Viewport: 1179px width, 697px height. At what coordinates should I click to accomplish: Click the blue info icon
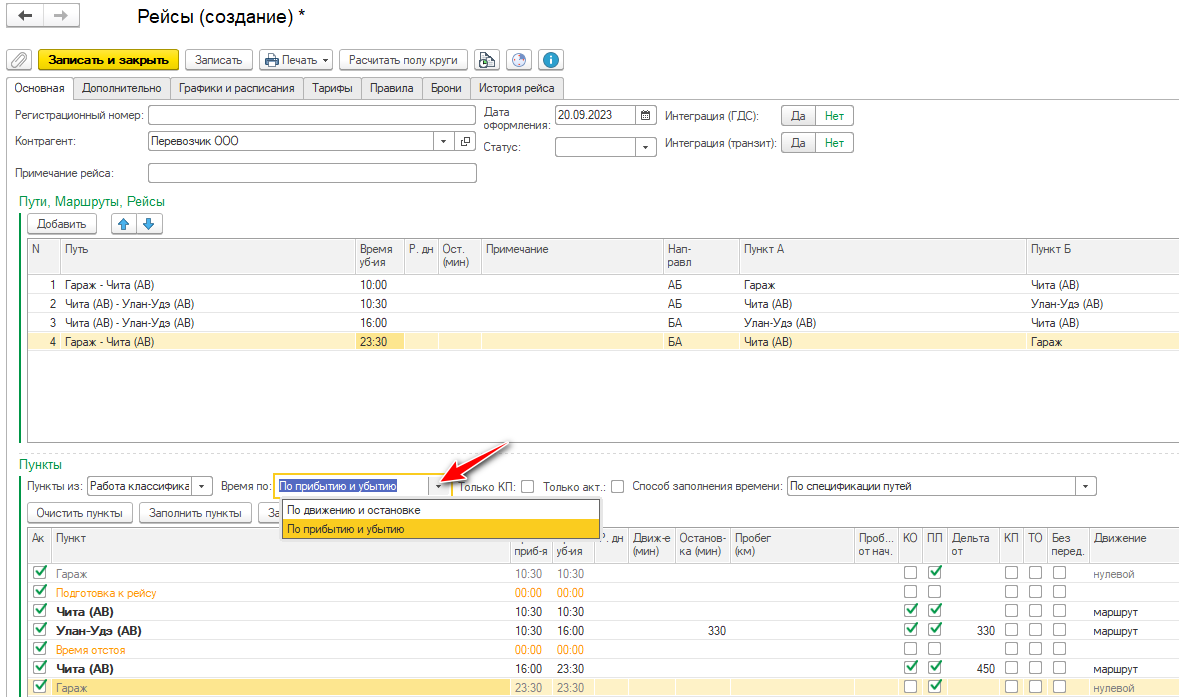point(550,60)
